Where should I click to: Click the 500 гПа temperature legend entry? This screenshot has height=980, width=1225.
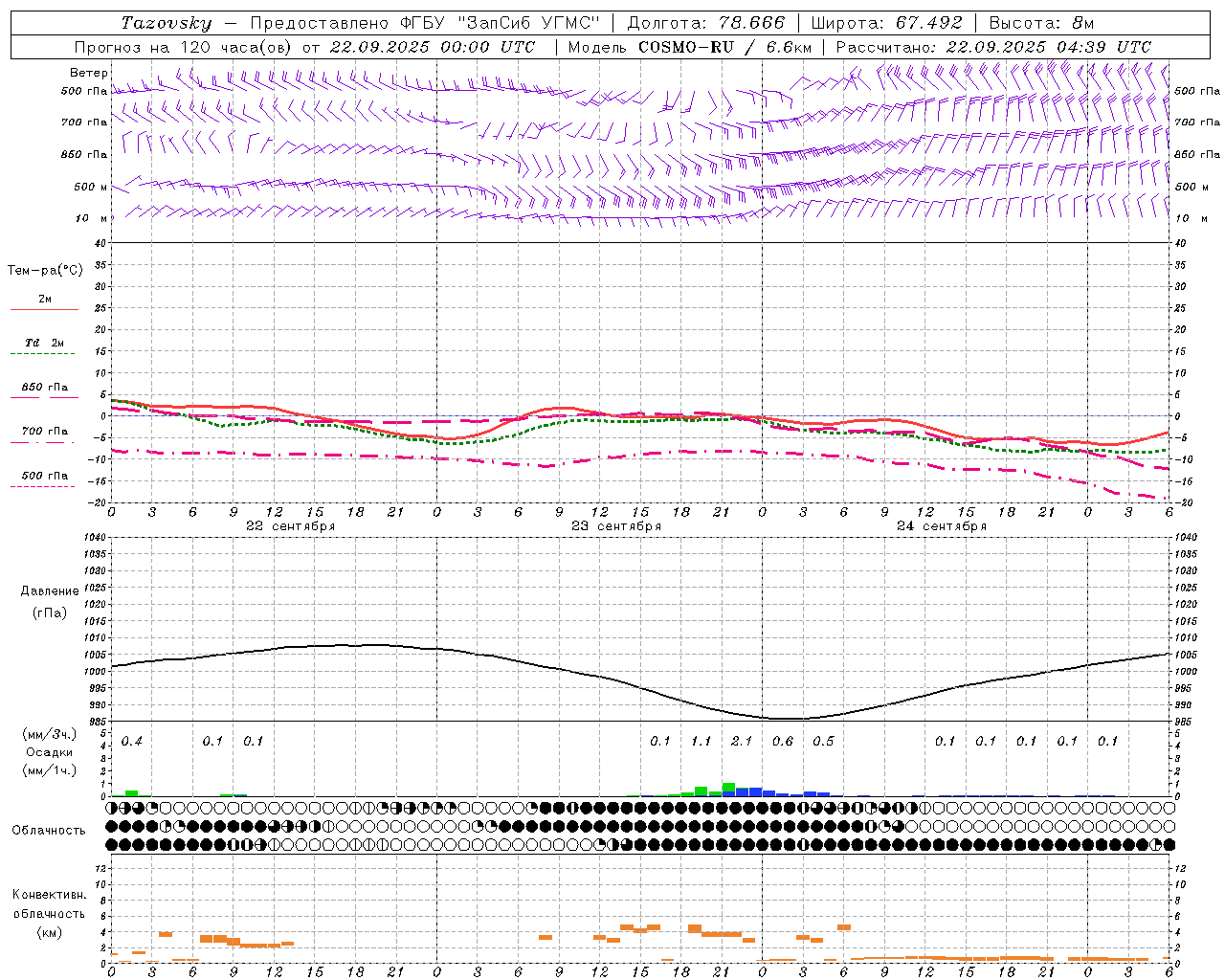(x=45, y=476)
